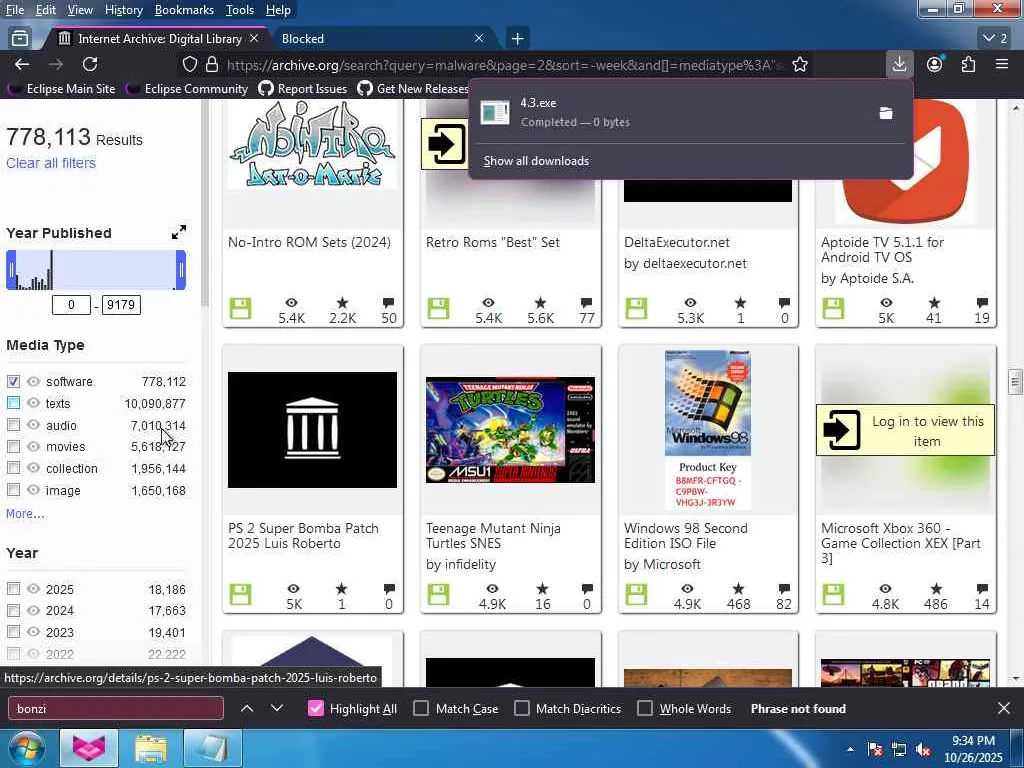Open the Windows Explorer taskbar icon

click(151, 748)
